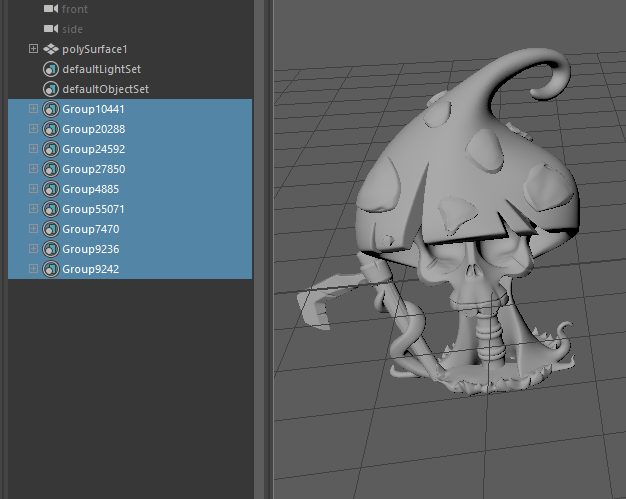Click the set icon beside Group9242
Screen dimensions: 626x499
click(51, 269)
